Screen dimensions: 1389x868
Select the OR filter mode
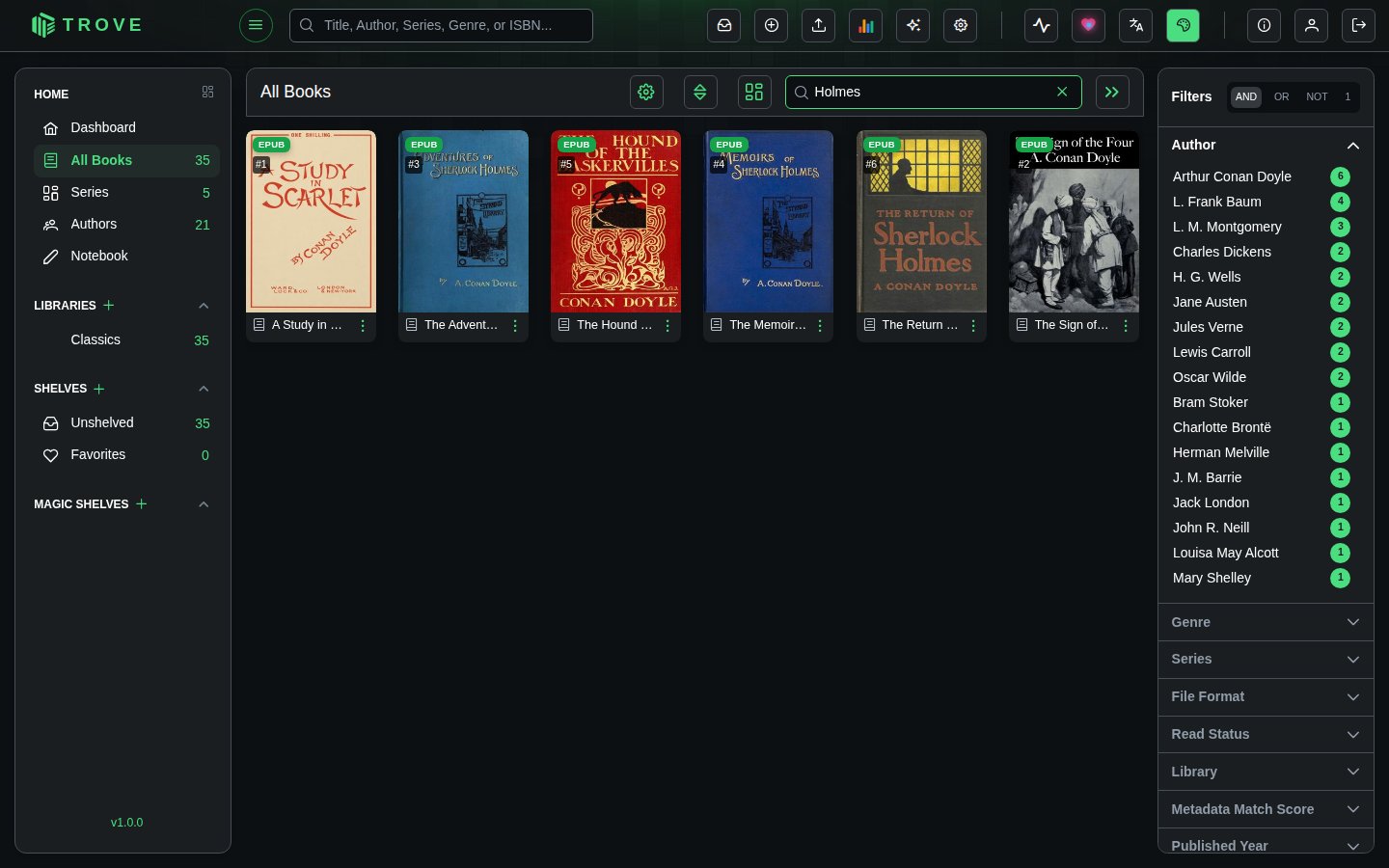1281,96
